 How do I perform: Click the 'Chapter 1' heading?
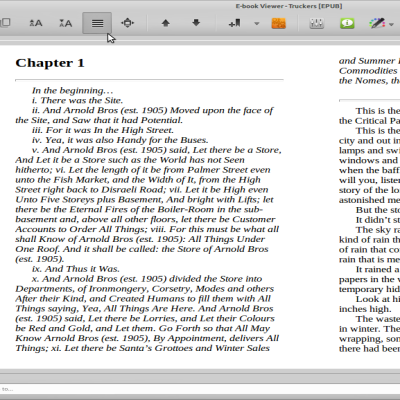pyautogui.click(x=50, y=63)
